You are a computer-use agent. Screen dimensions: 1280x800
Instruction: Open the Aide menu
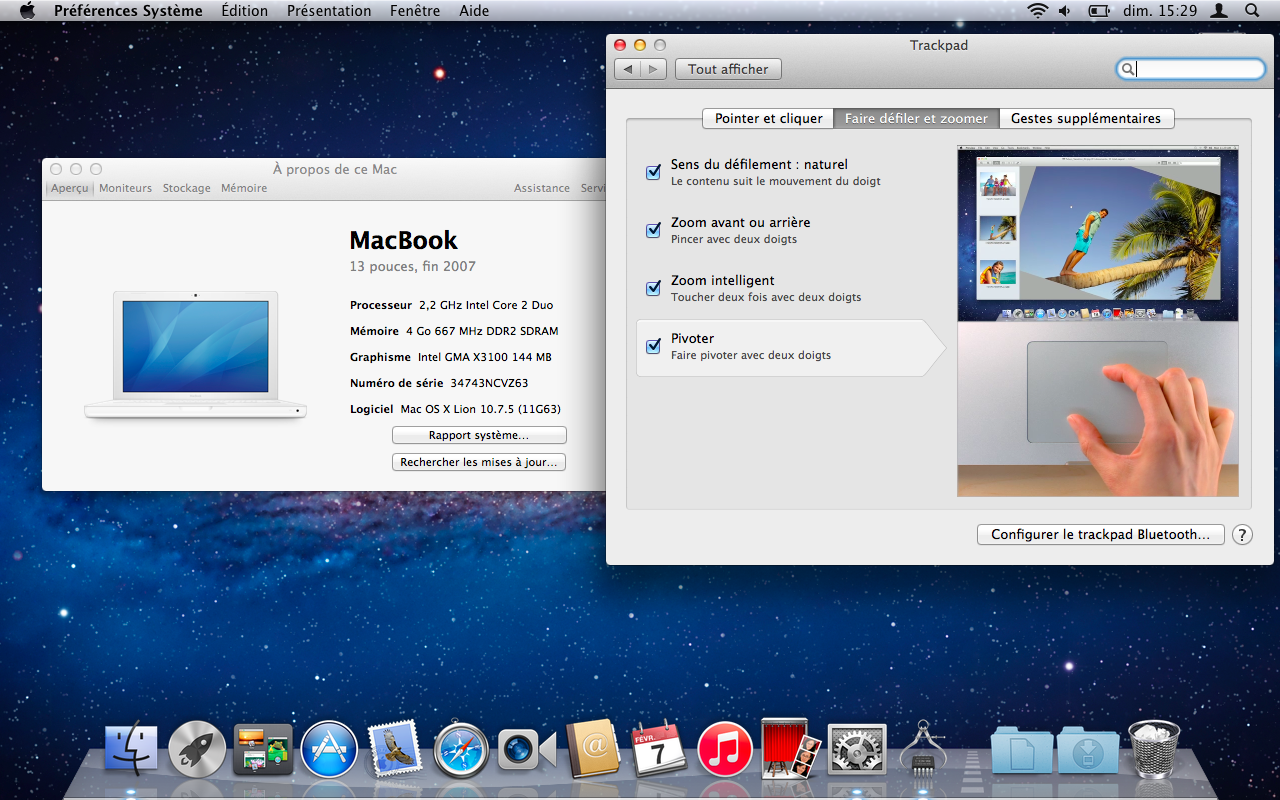point(474,11)
